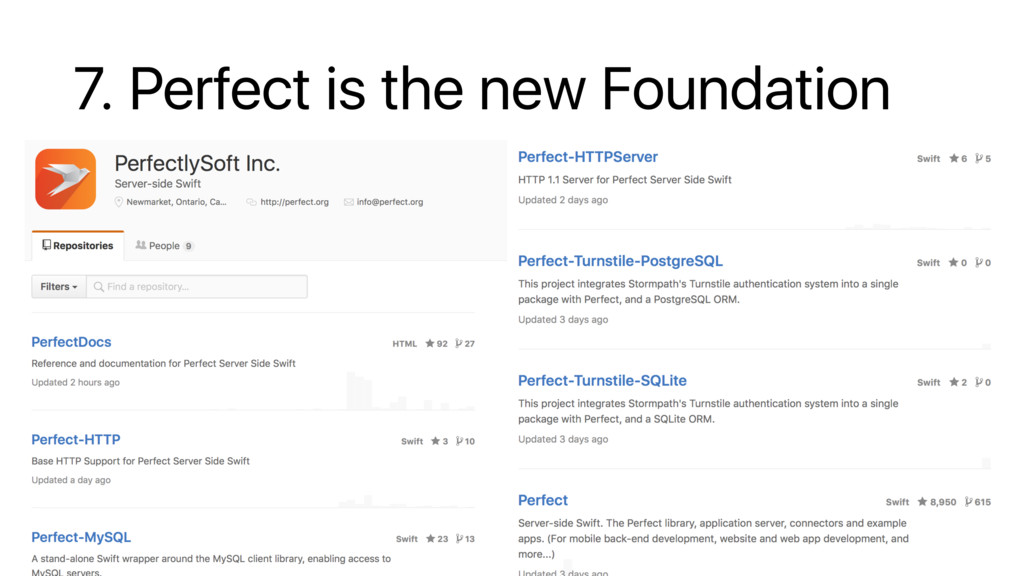Click the star icon for Perfect-MySQL
This screenshot has width=1024, height=576.
pyautogui.click(x=430, y=539)
